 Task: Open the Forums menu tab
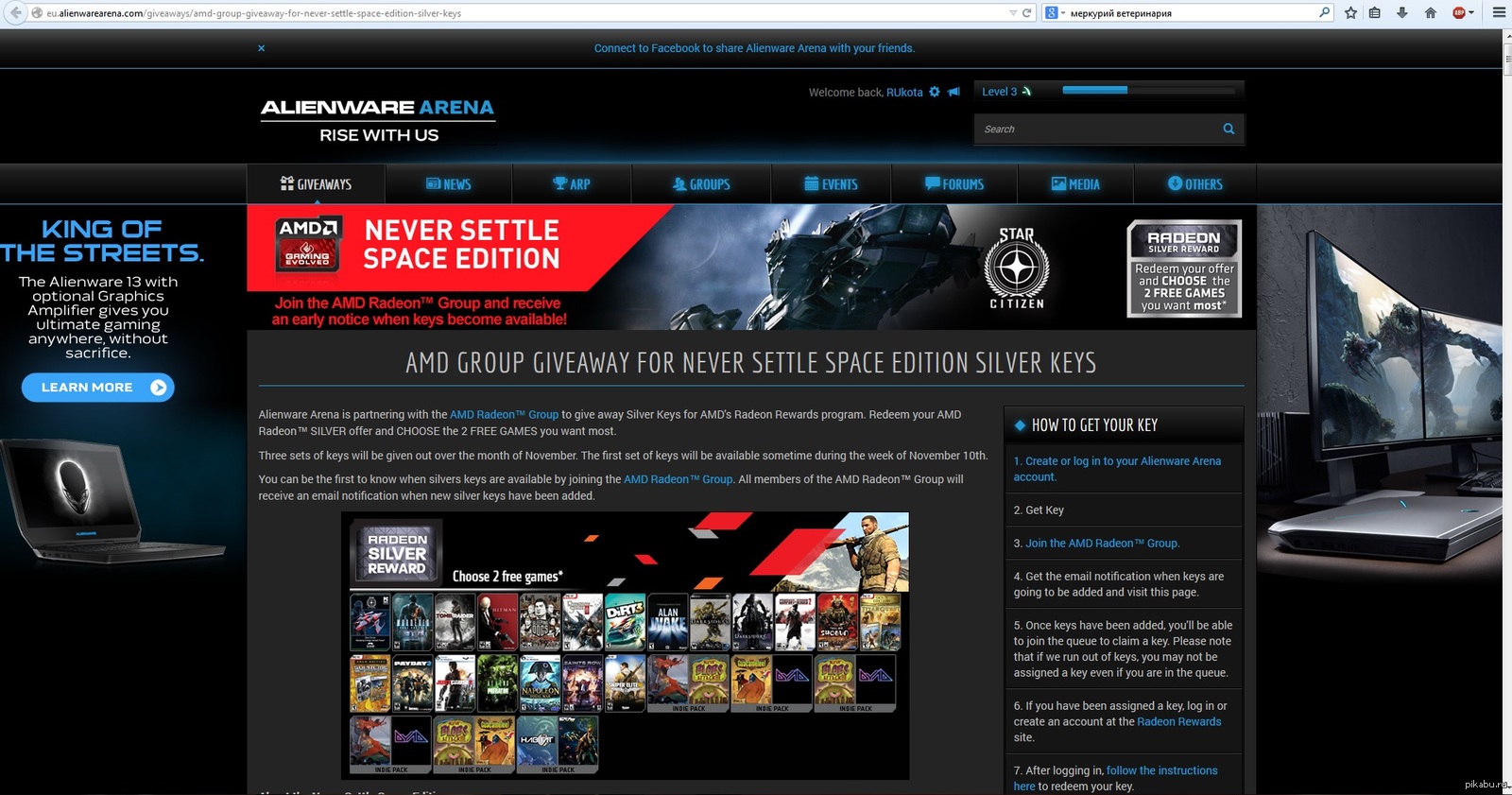(x=954, y=184)
